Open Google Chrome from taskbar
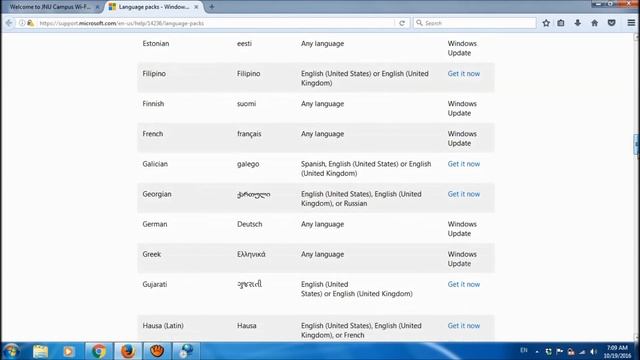640x360 pixels. [99, 351]
